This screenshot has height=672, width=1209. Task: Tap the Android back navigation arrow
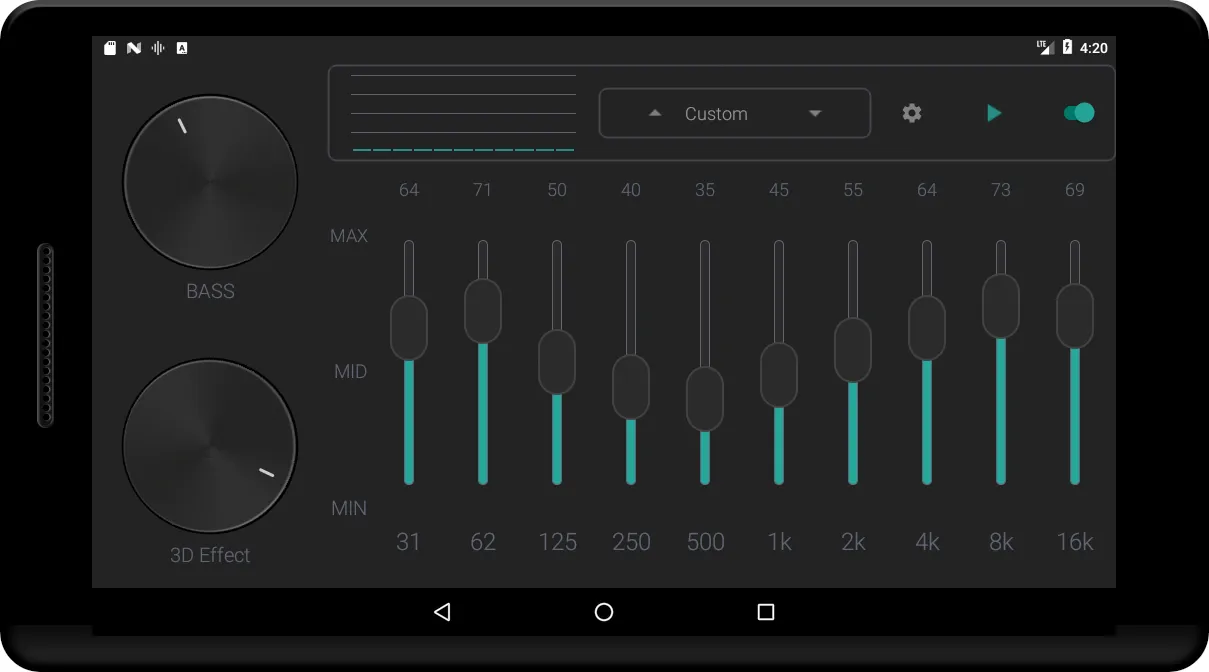tap(441, 612)
